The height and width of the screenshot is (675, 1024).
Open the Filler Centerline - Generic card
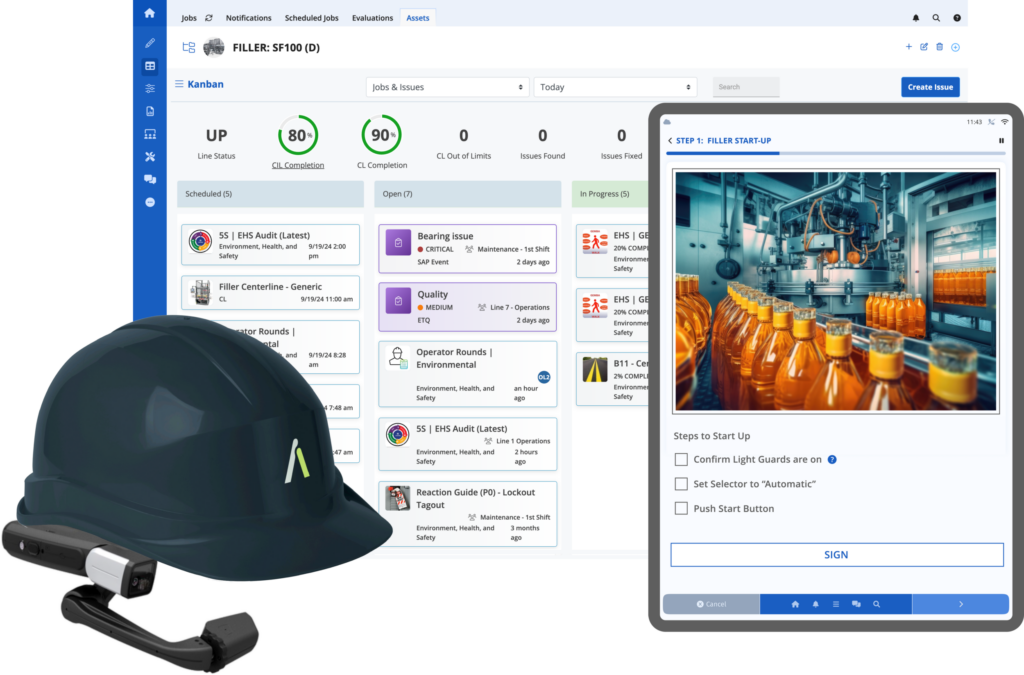coord(270,292)
